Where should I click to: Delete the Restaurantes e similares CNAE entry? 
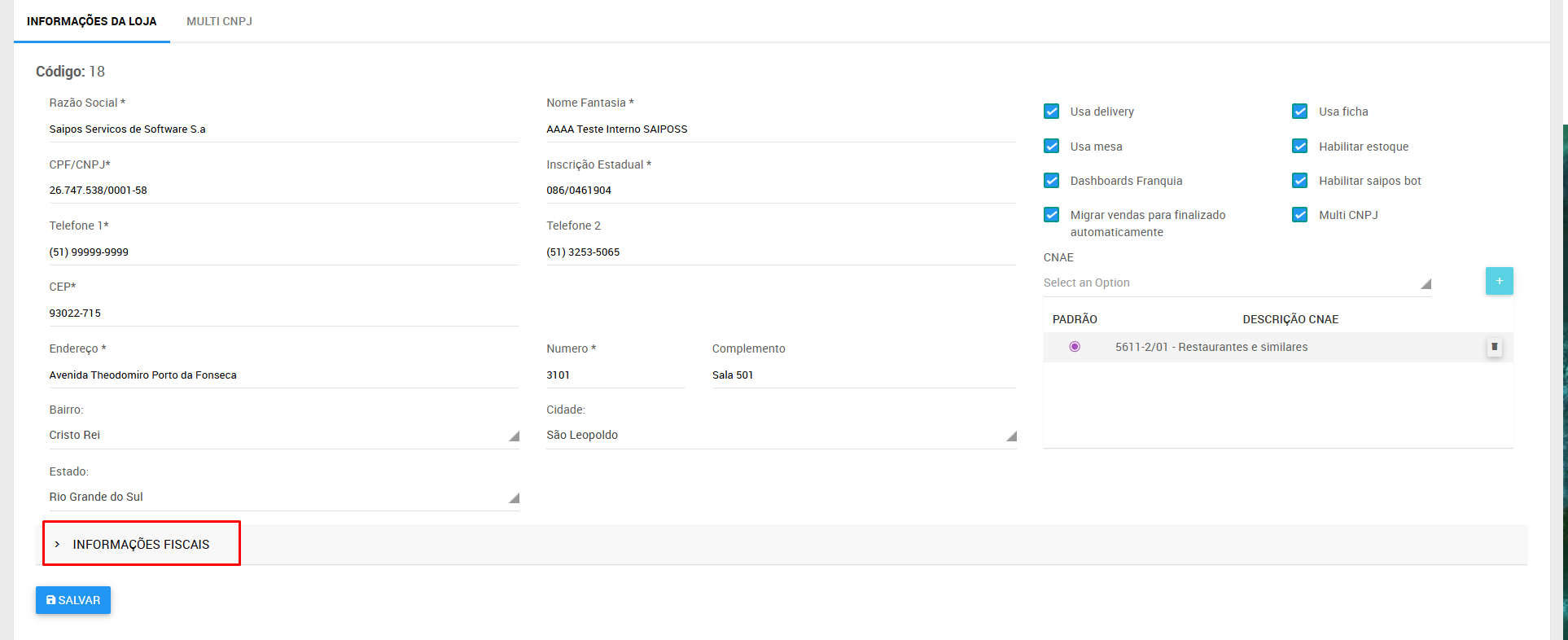1494,347
